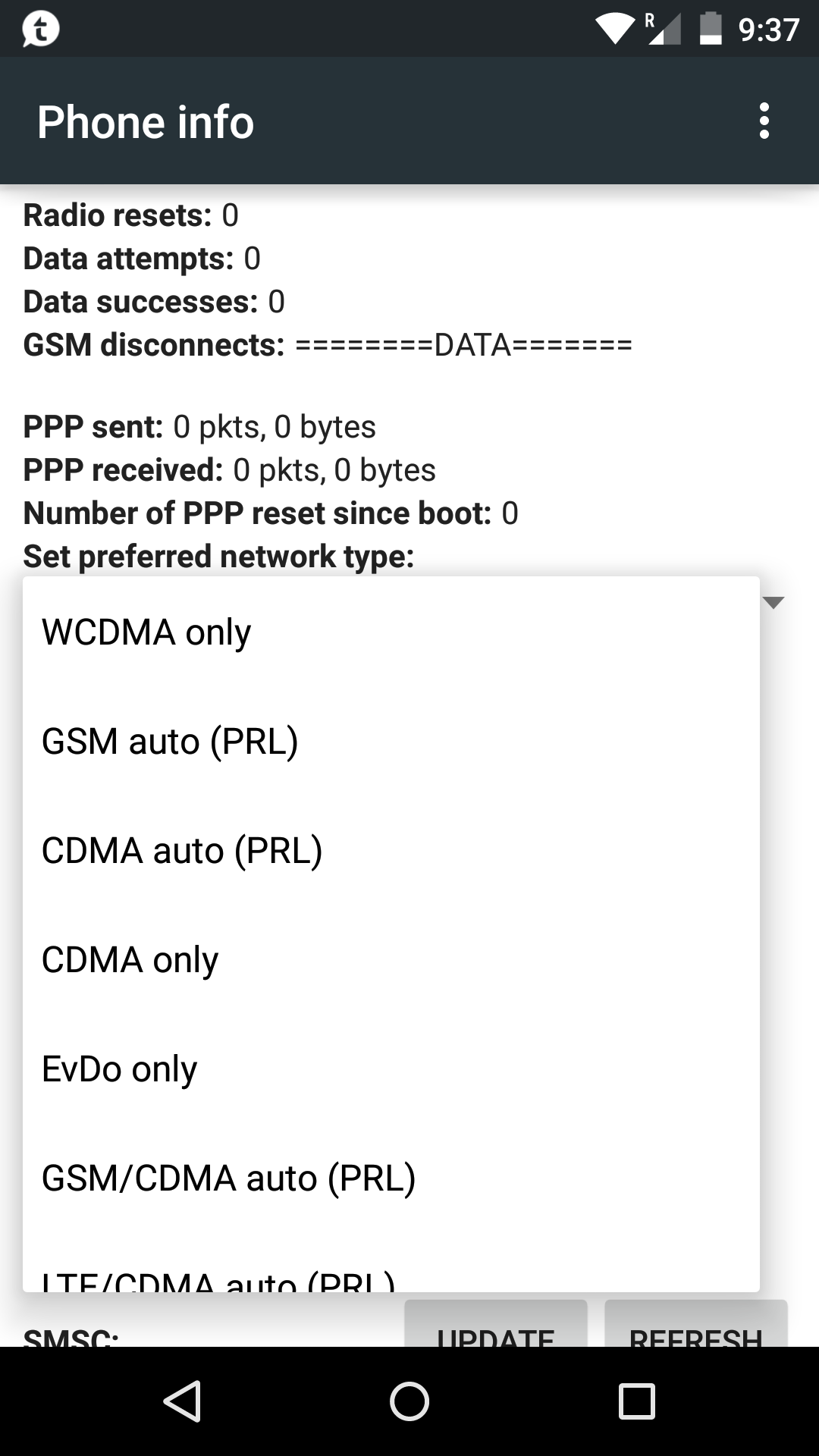Open the three-dot overflow menu
Screen dimensions: 819x1456
point(764,121)
